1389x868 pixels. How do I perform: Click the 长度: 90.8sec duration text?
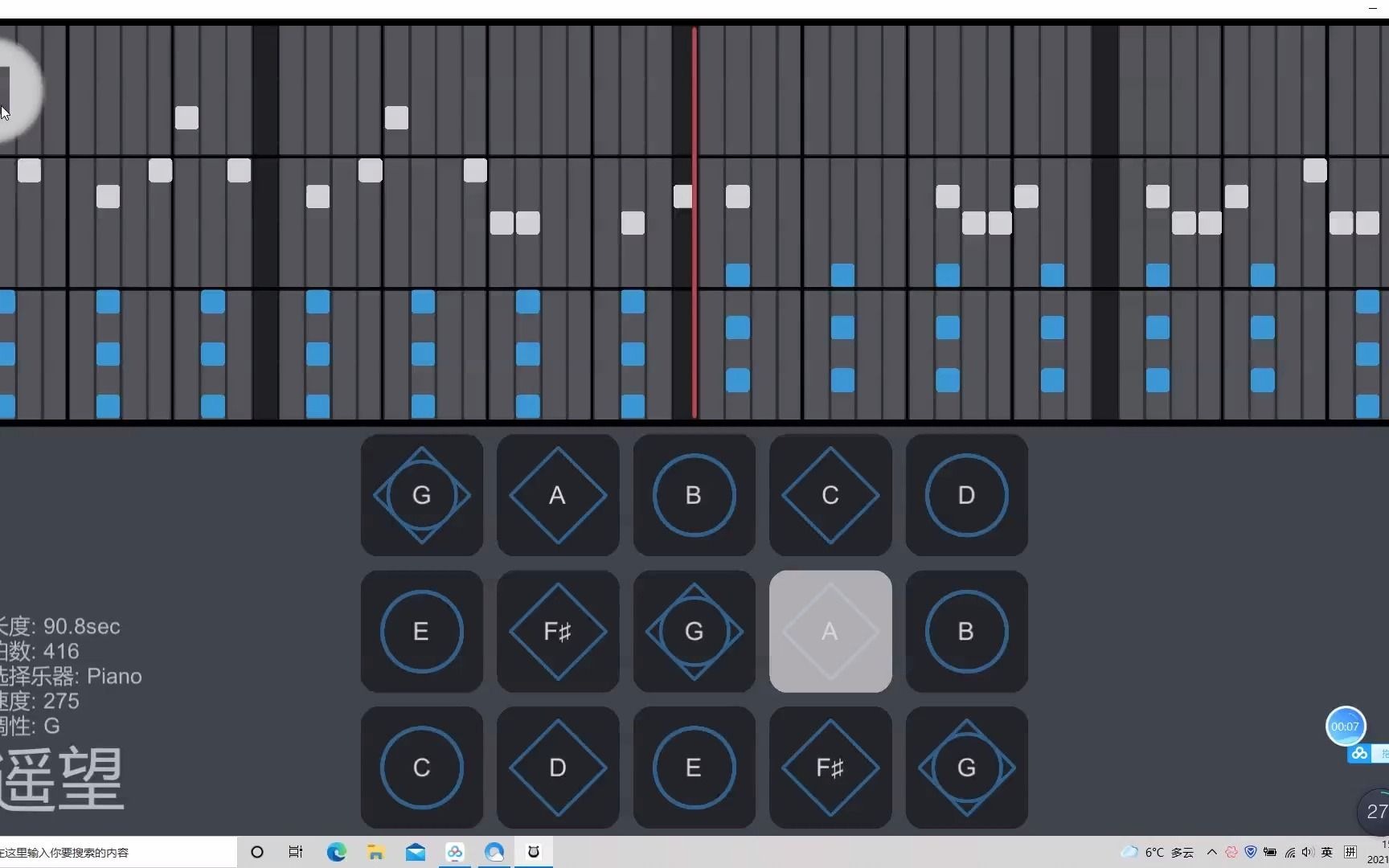point(60,626)
